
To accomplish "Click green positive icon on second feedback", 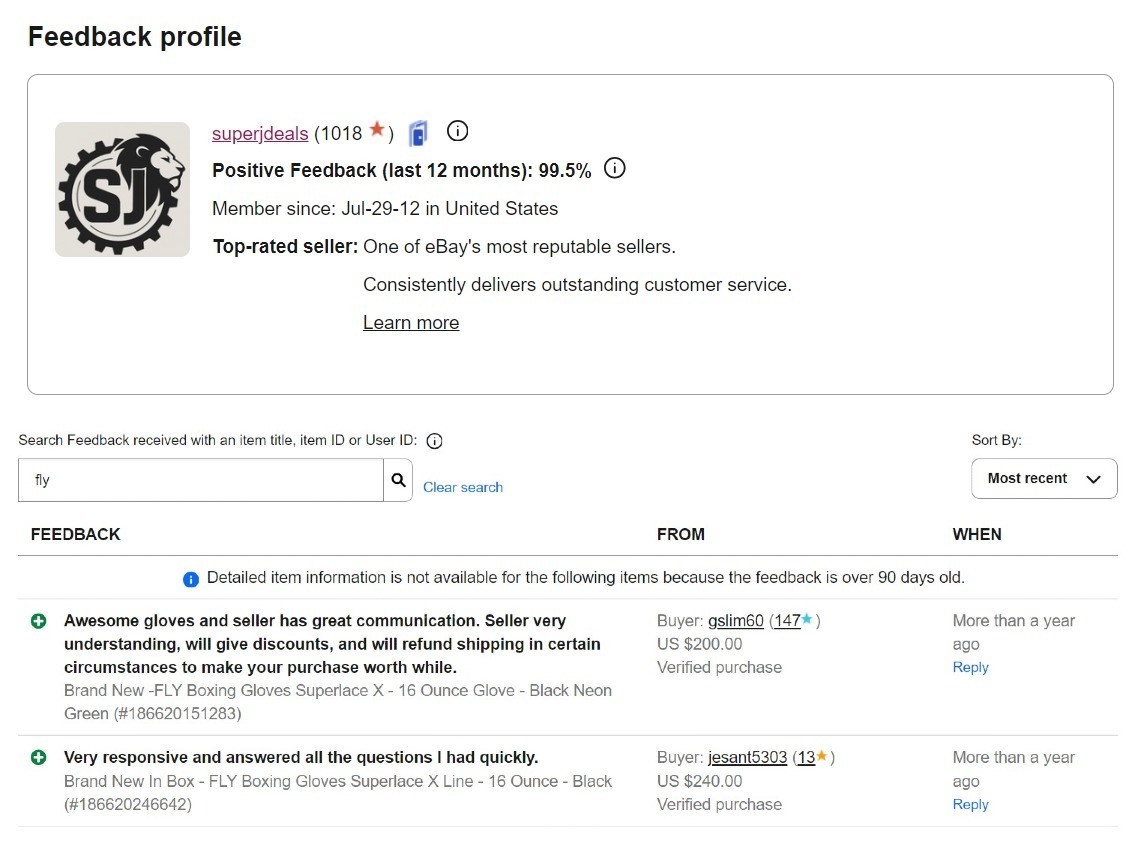I will coord(39,758).
